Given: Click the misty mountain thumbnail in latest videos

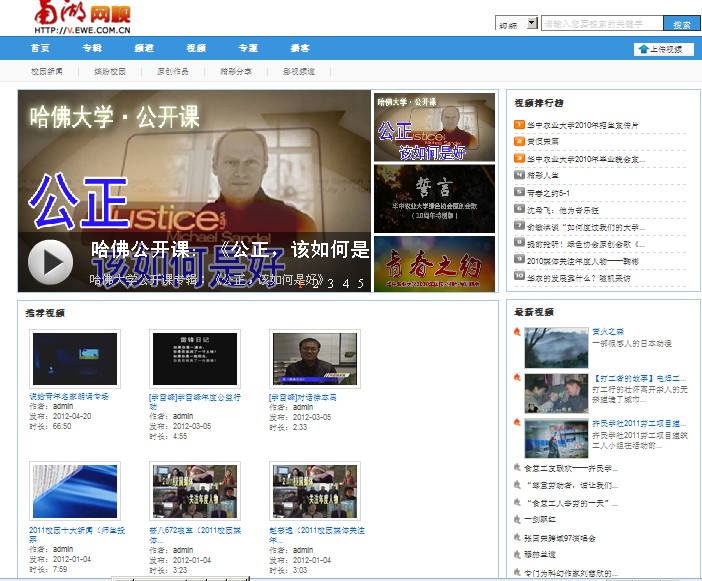Looking at the screenshot, I should (556, 348).
